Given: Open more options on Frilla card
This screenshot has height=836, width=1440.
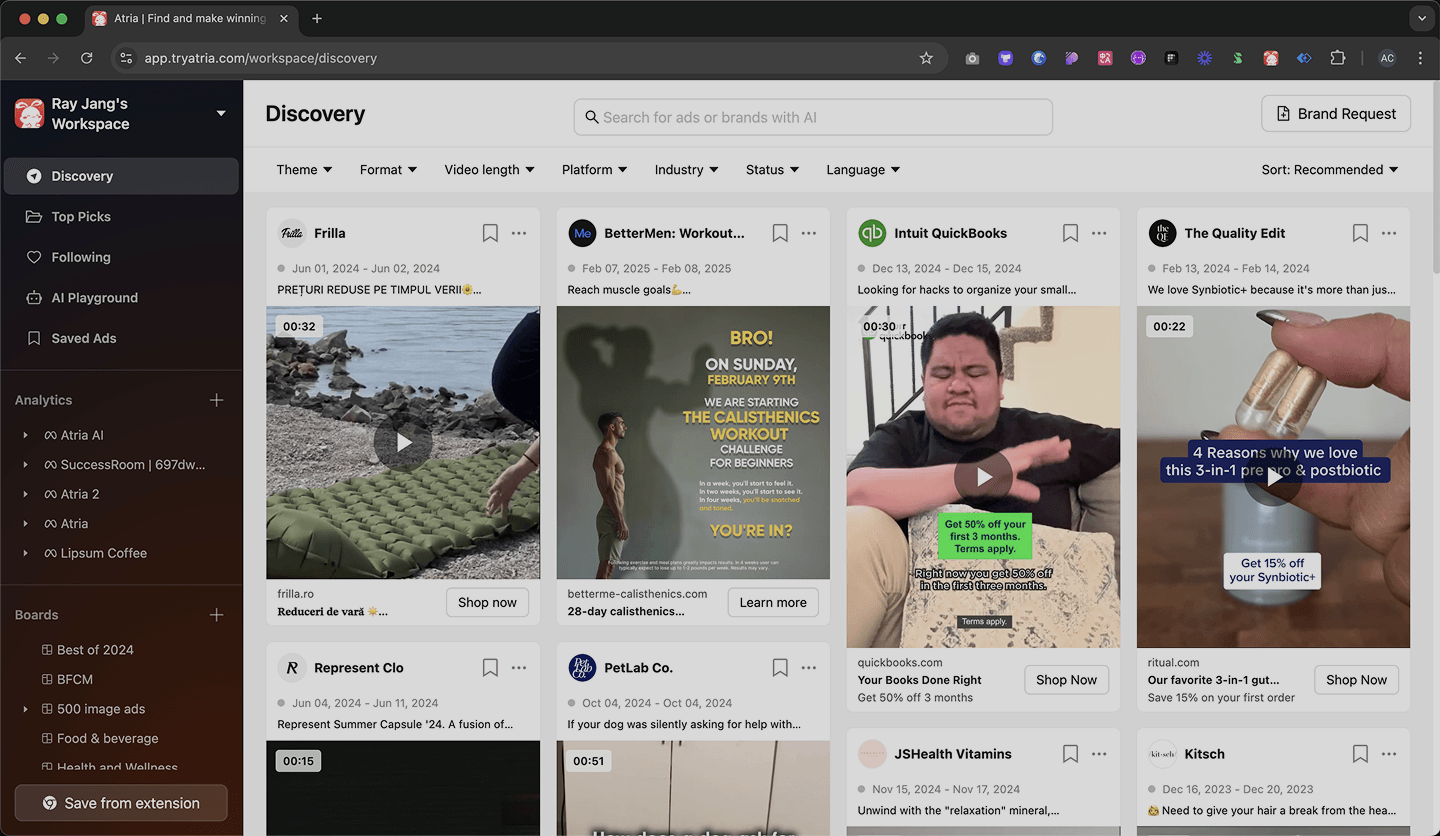Looking at the screenshot, I should click(519, 233).
